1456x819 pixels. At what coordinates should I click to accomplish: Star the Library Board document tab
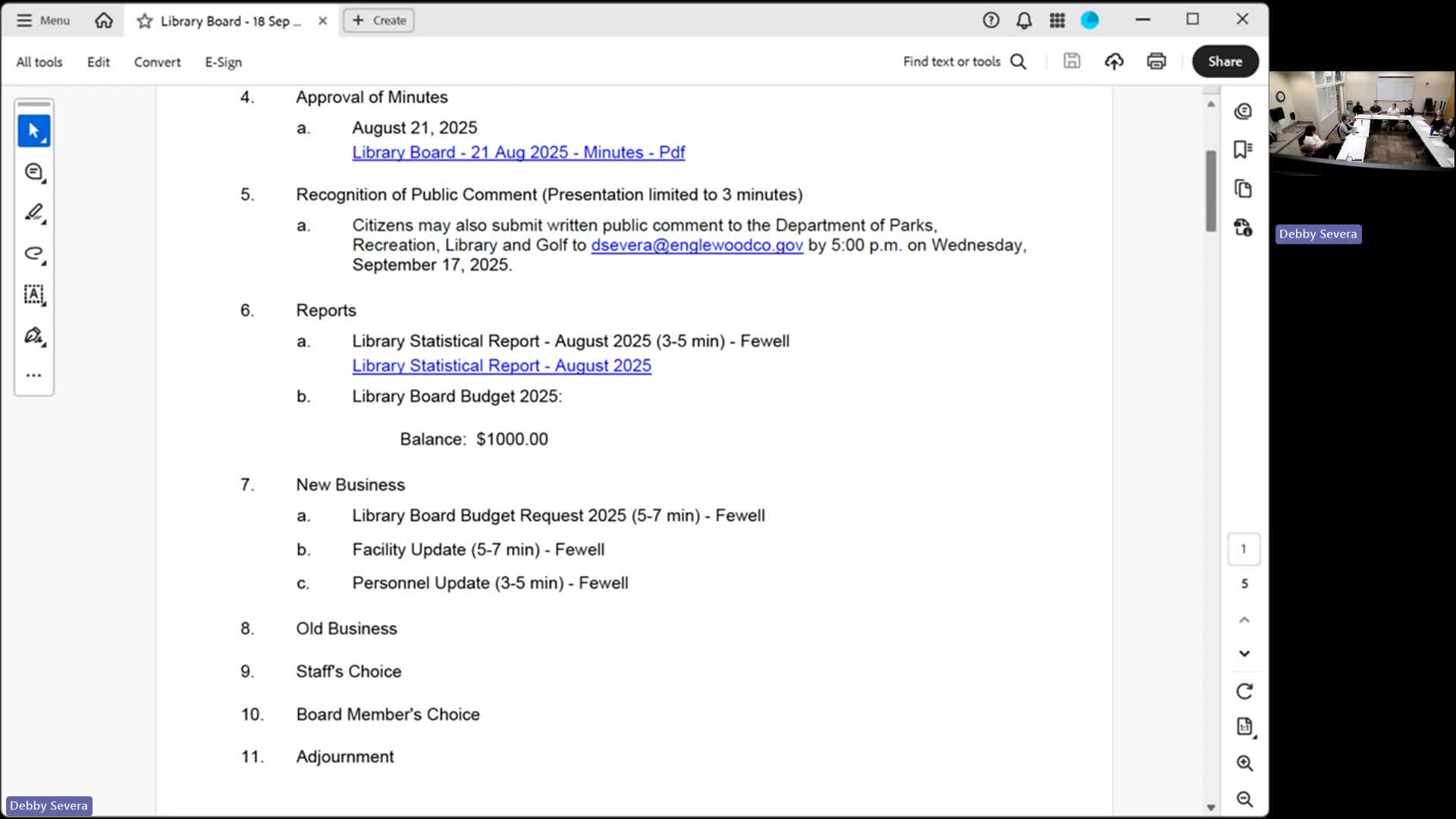tap(145, 21)
